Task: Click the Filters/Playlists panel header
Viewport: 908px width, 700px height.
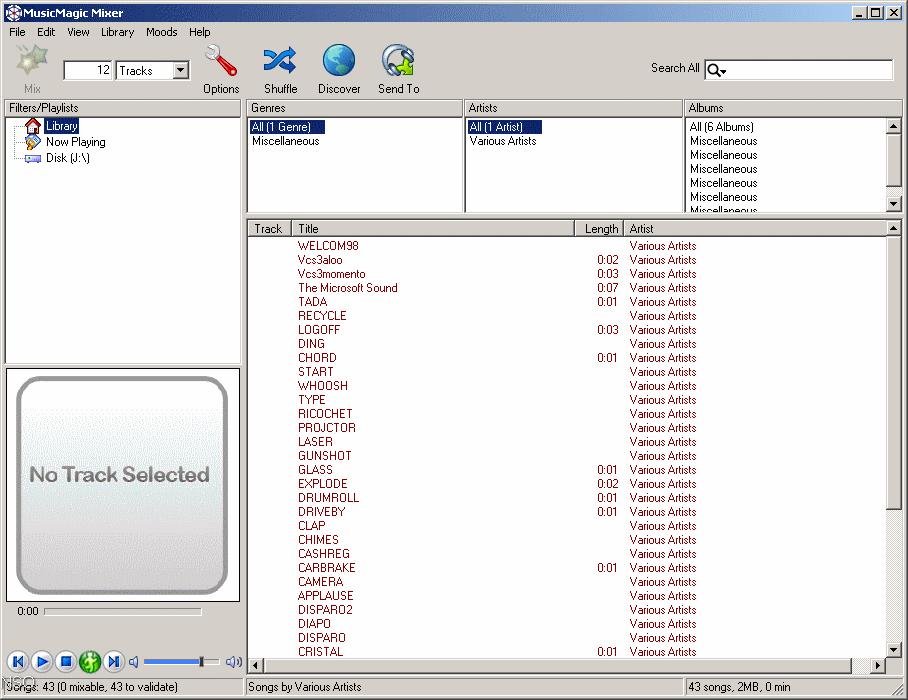Action: (x=122, y=108)
